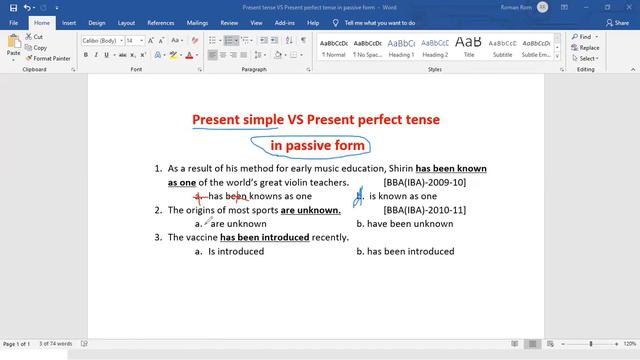Open the font size dropdown
Image resolution: width=640 pixels, height=360 pixels.
pyautogui.click(x=142, y=40)
